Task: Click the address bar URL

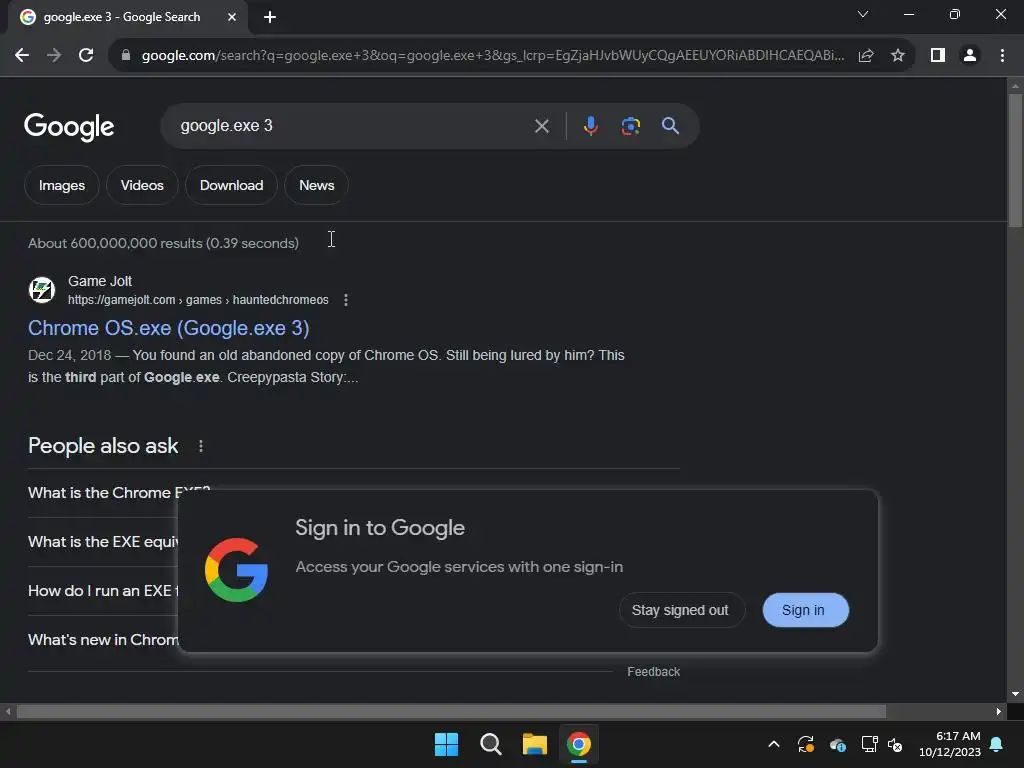Action: pyautogui.click(x=492, y=56)
